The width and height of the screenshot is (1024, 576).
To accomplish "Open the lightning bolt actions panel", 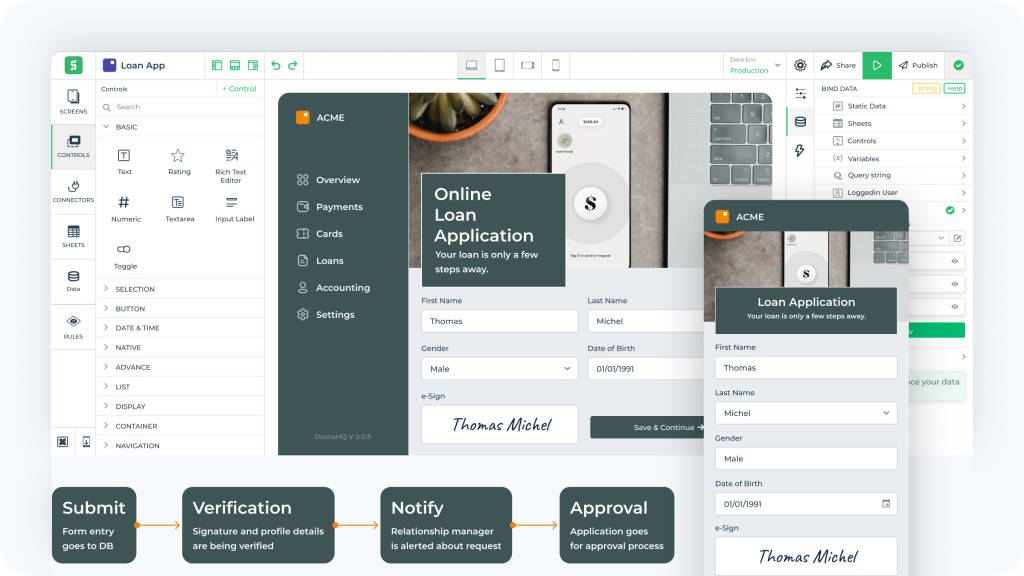I will 799,151.
